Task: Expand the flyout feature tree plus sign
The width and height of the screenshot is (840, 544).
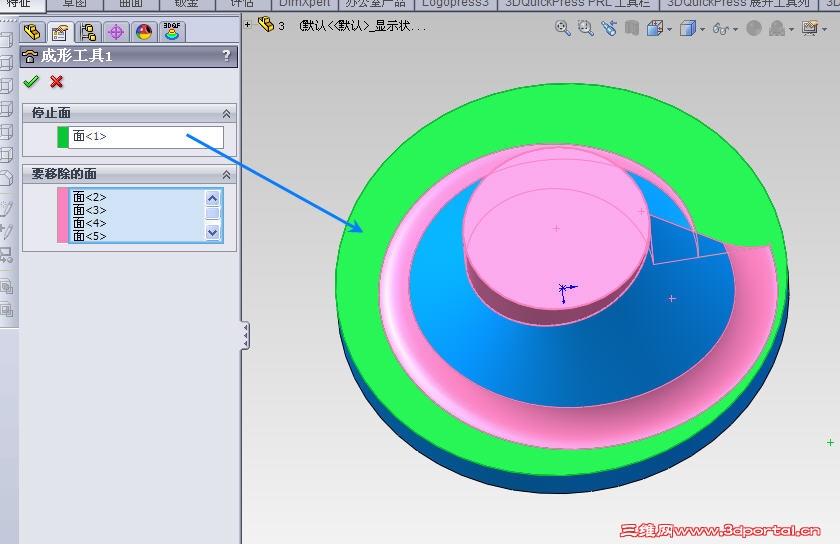Action: coord(248,24)
